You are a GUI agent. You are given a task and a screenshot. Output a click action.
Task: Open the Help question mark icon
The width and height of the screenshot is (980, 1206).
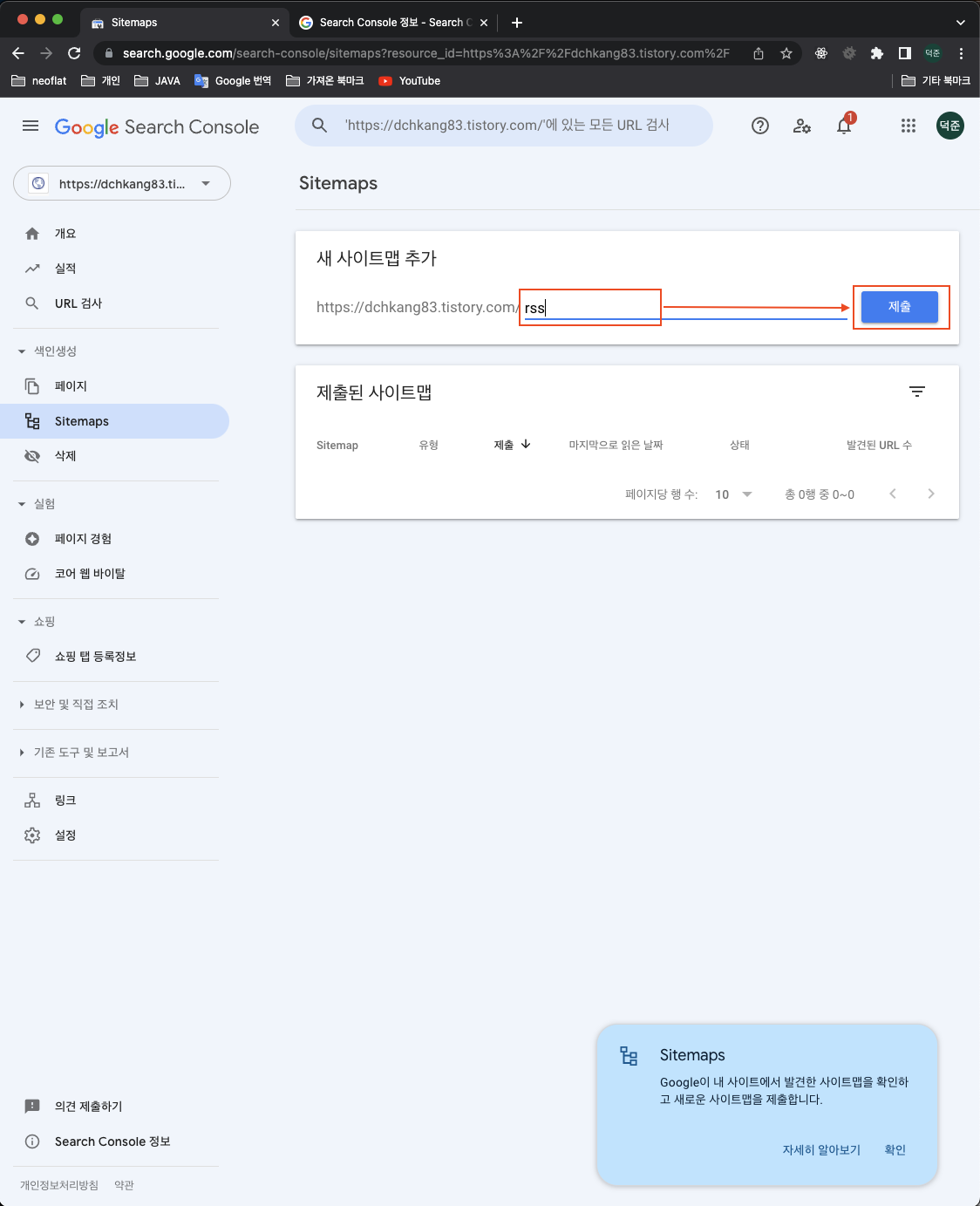coord(760,126)
